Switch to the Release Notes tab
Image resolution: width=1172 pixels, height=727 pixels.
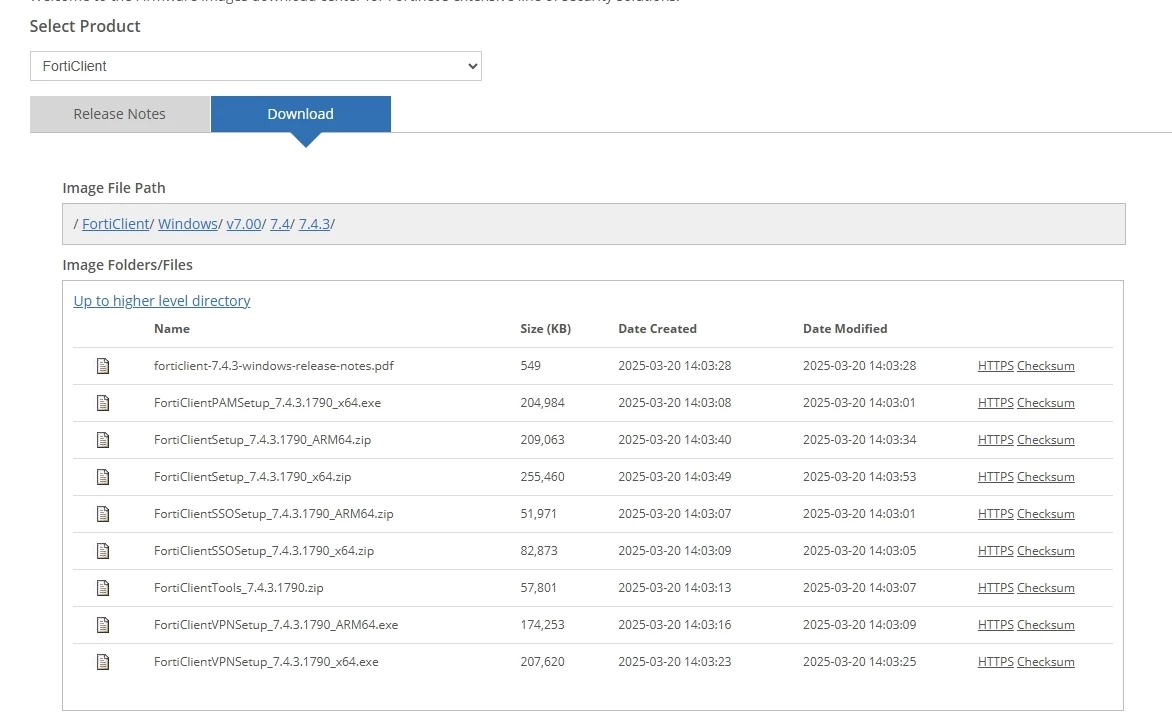click(120, 114)
